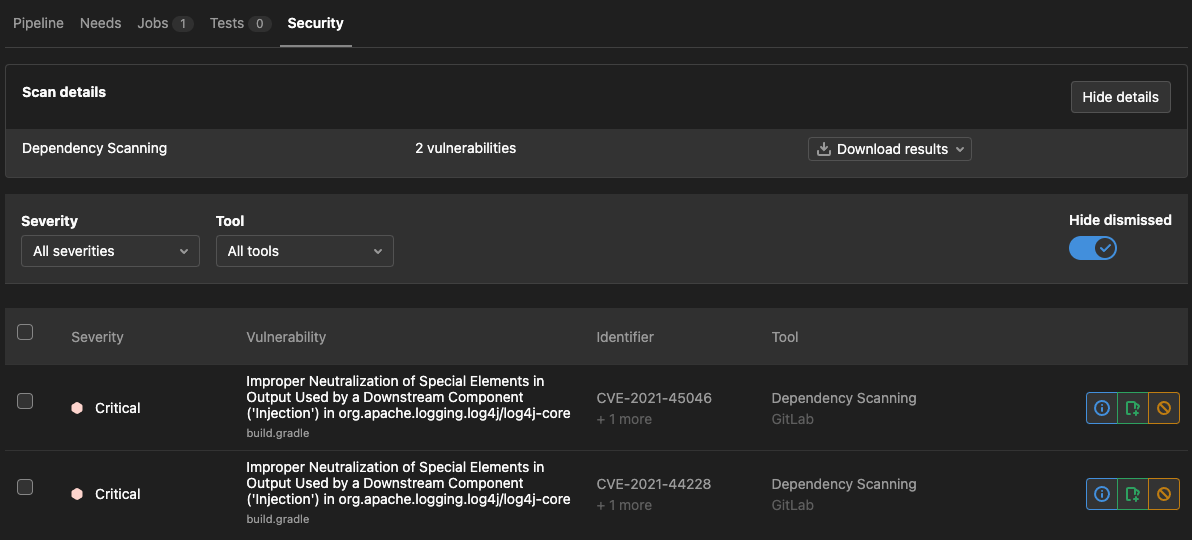1192x540 pixels.
Task: Click the Jobs count badge '1'
Action: click(x=182, y=24)
